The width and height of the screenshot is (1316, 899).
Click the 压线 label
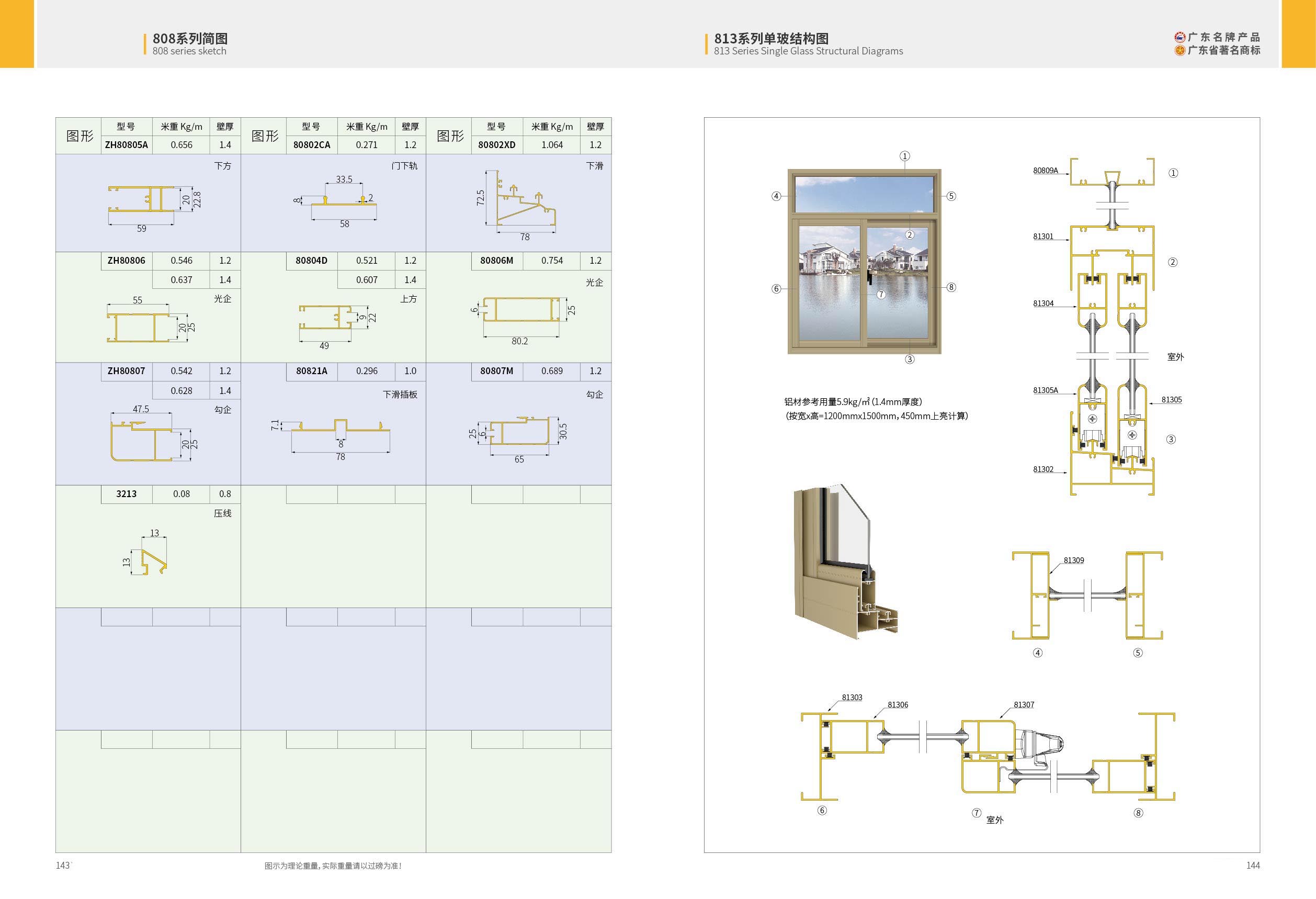click(222, 514)
